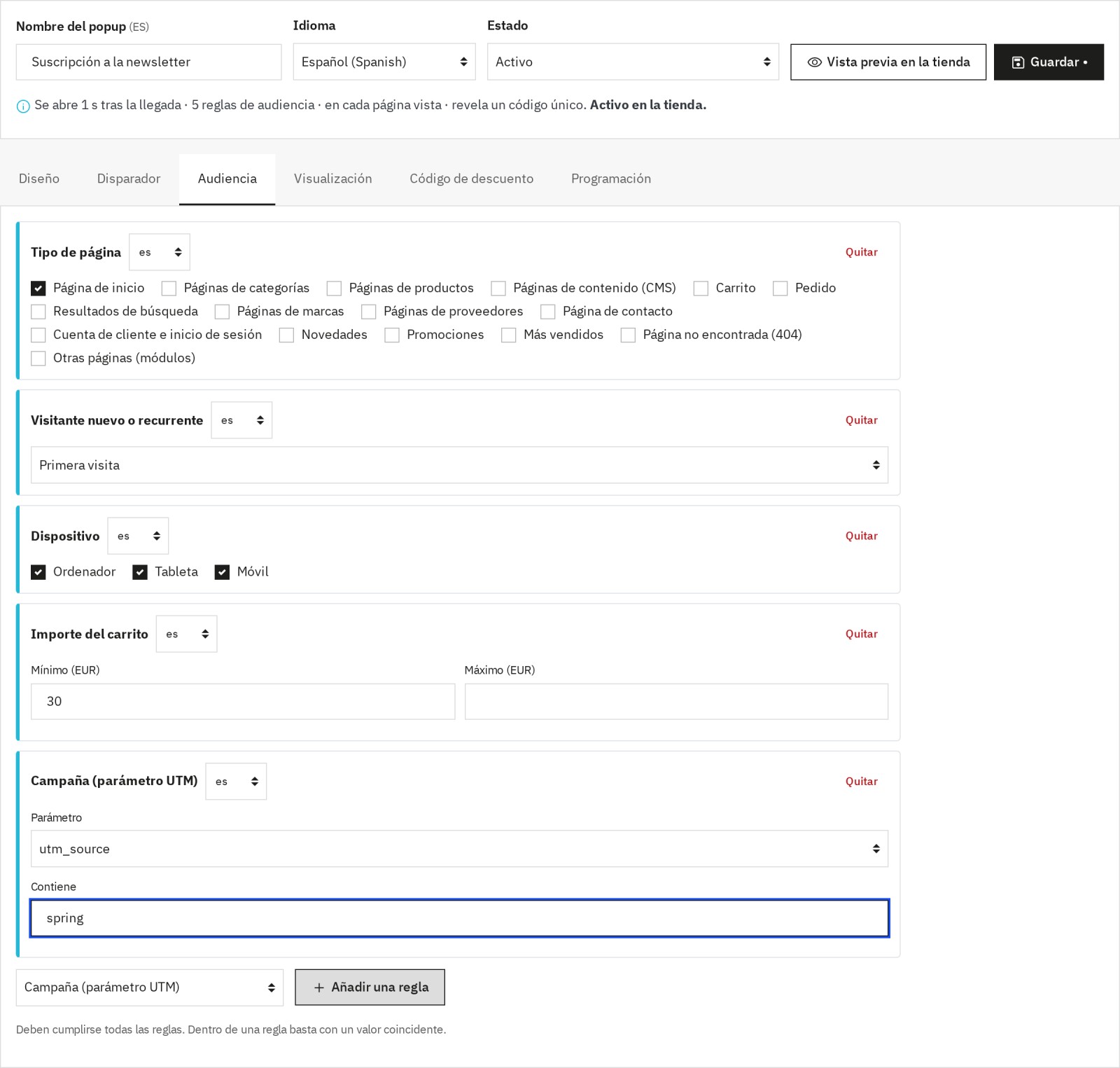Enable the Páginas de productos checkbox
Viewport: 1120px width, 1068px height.
click(334, 289)
